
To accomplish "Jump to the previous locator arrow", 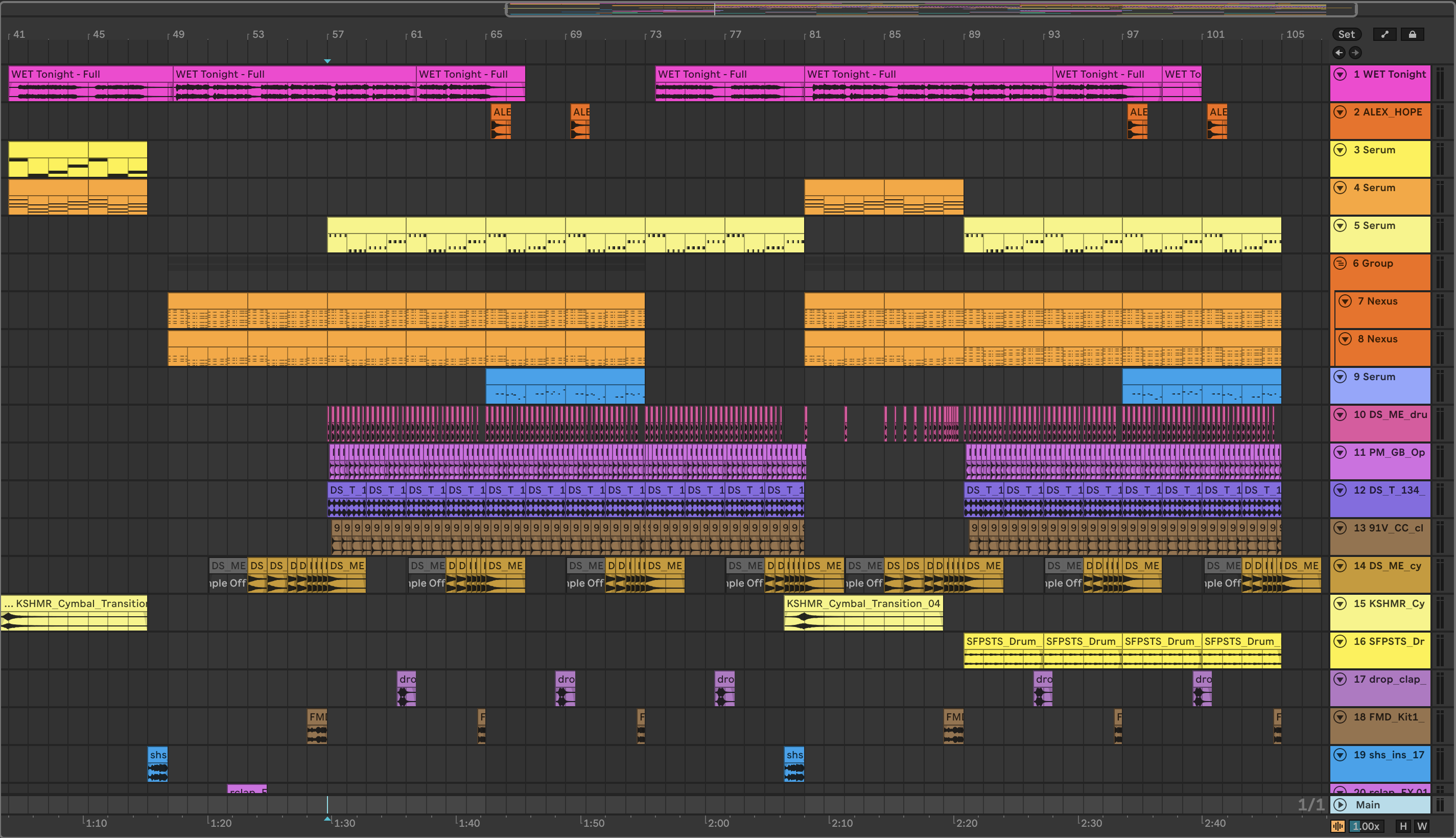I will (x=1339, y=52).
